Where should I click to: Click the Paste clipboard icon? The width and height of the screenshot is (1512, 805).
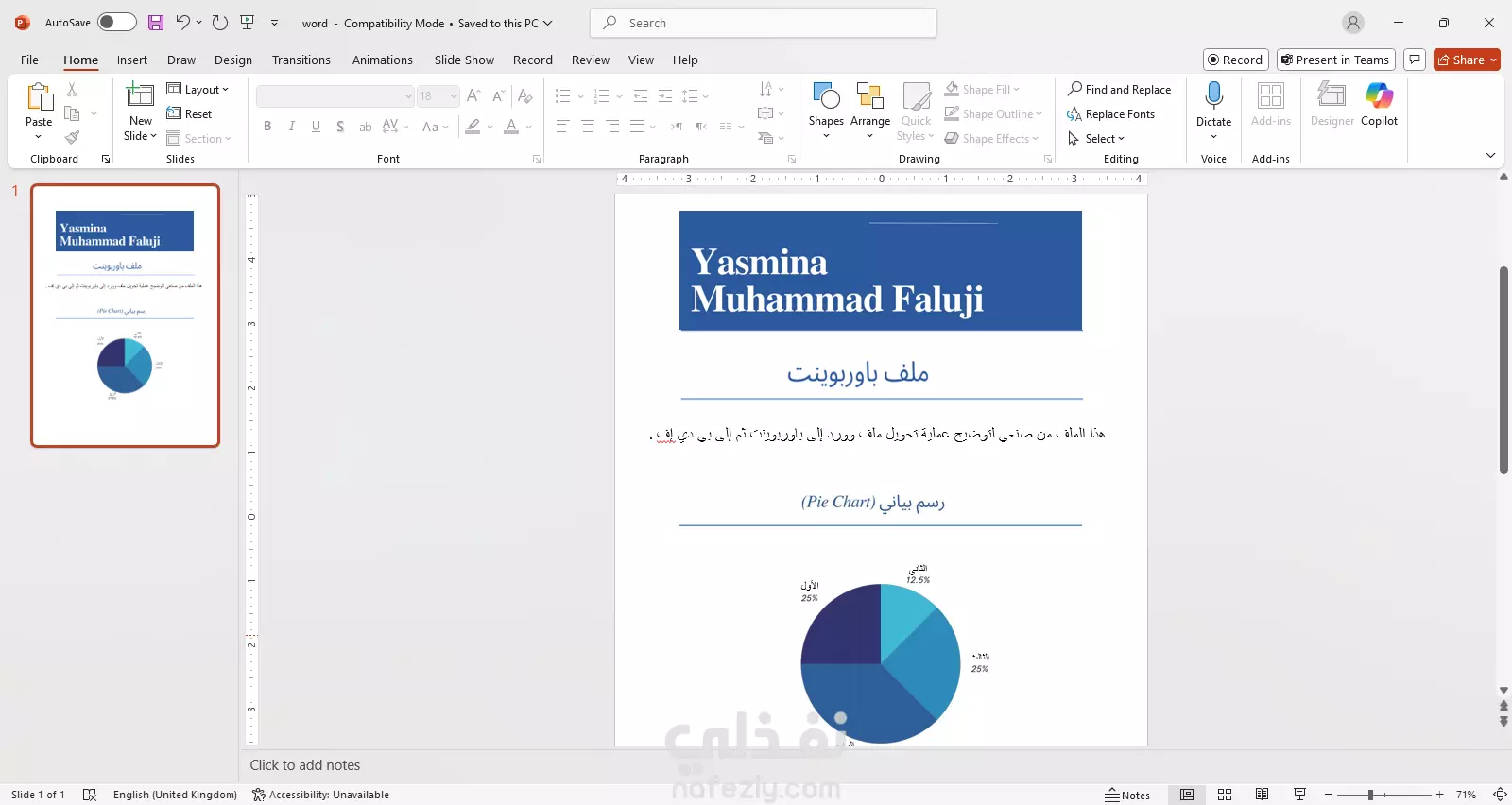[x=39, y=98]
